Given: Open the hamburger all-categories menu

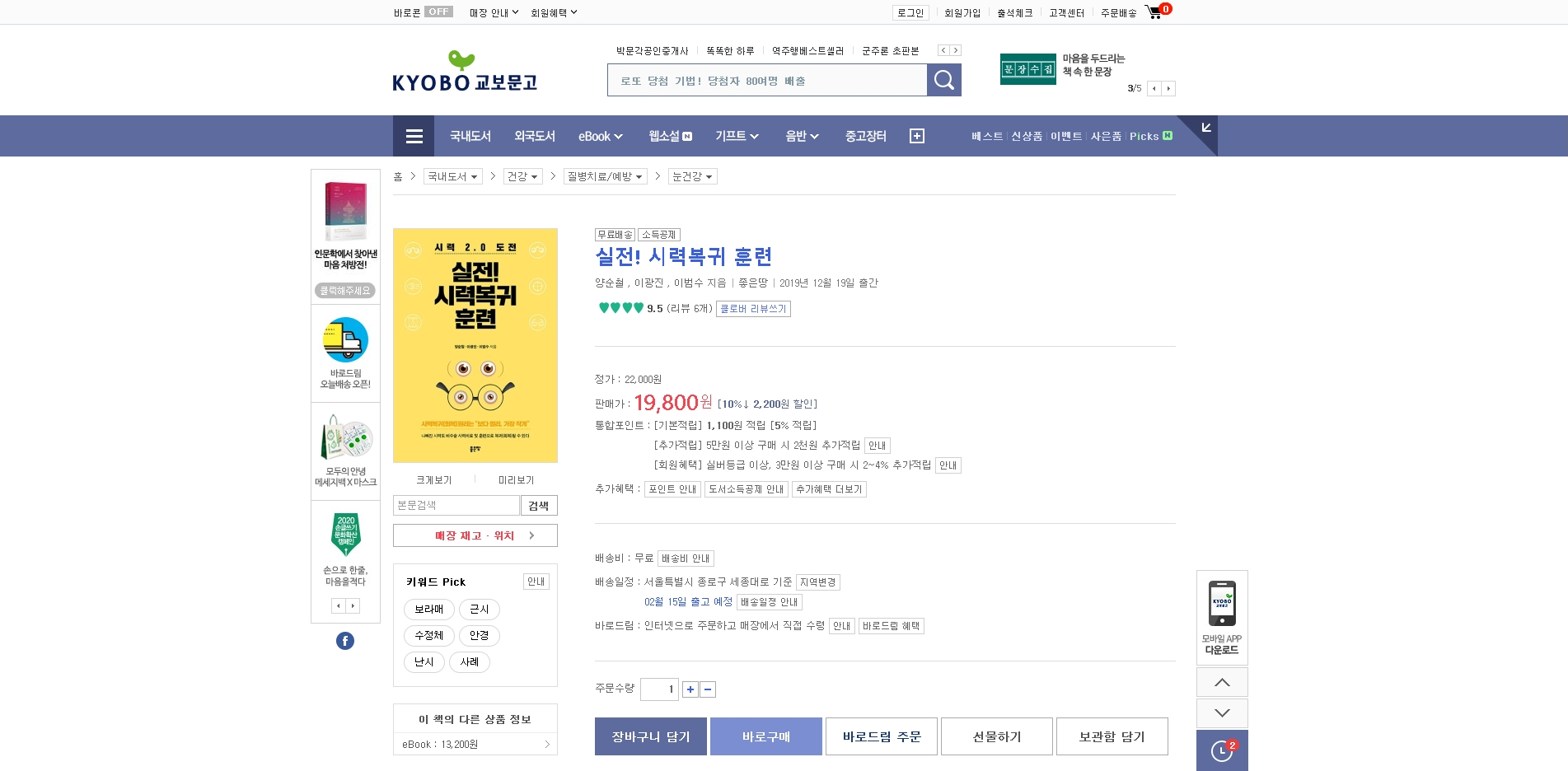Looking at the screenshot, I should click(414, 136).
